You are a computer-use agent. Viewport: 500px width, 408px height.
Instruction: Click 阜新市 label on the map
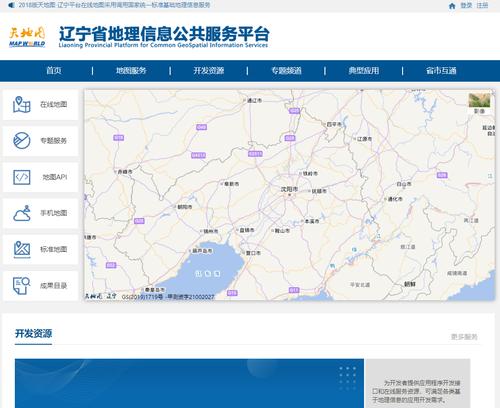231,184
